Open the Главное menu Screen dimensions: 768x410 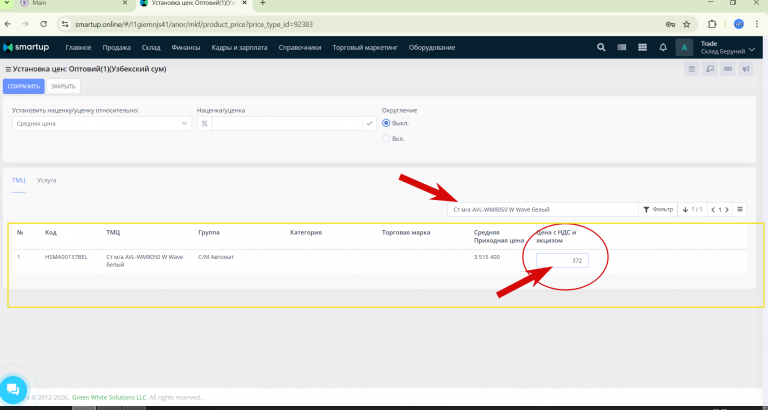78,48
